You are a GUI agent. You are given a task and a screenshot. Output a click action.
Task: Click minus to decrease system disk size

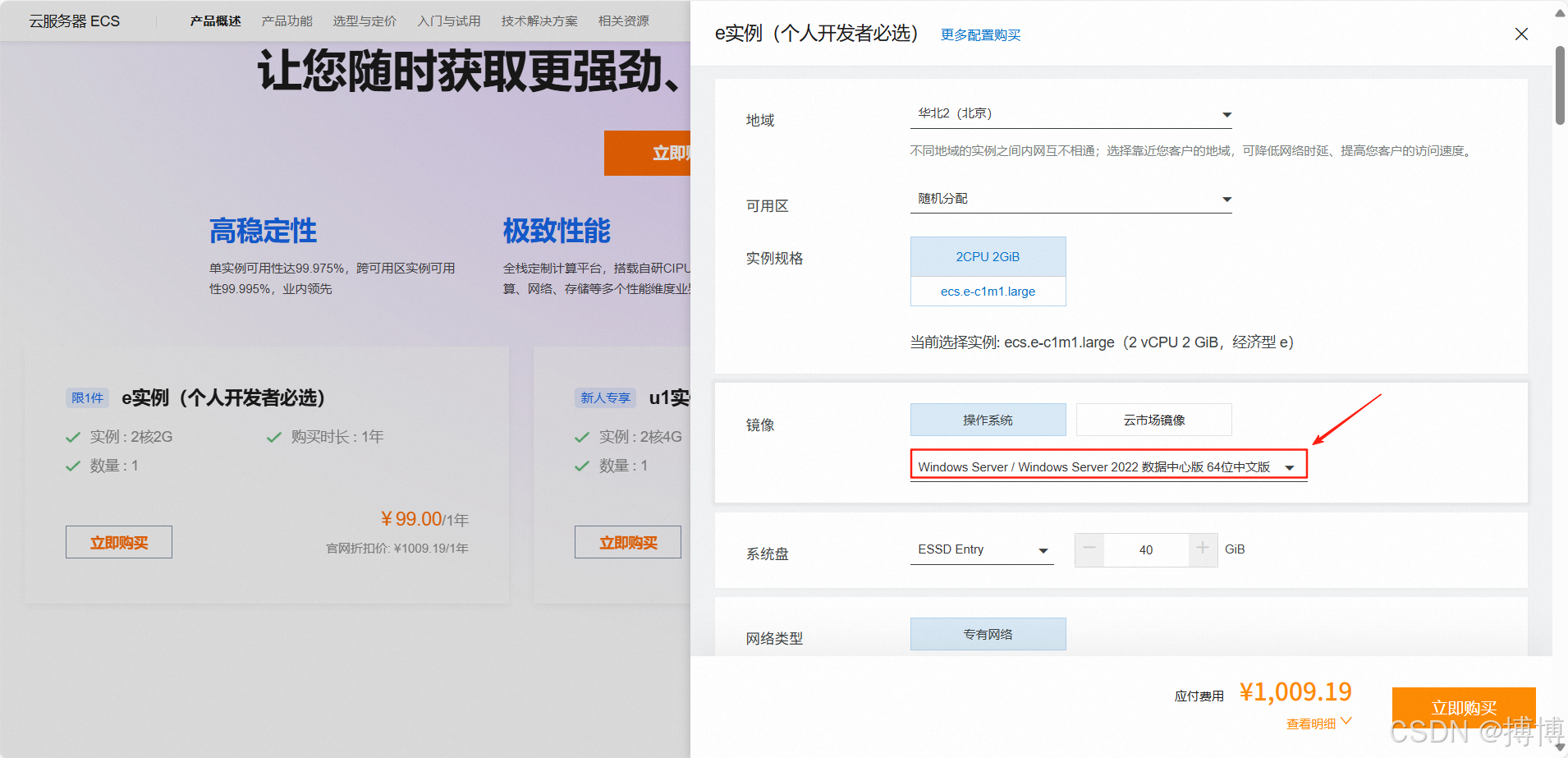click(x=1089, y=549)
